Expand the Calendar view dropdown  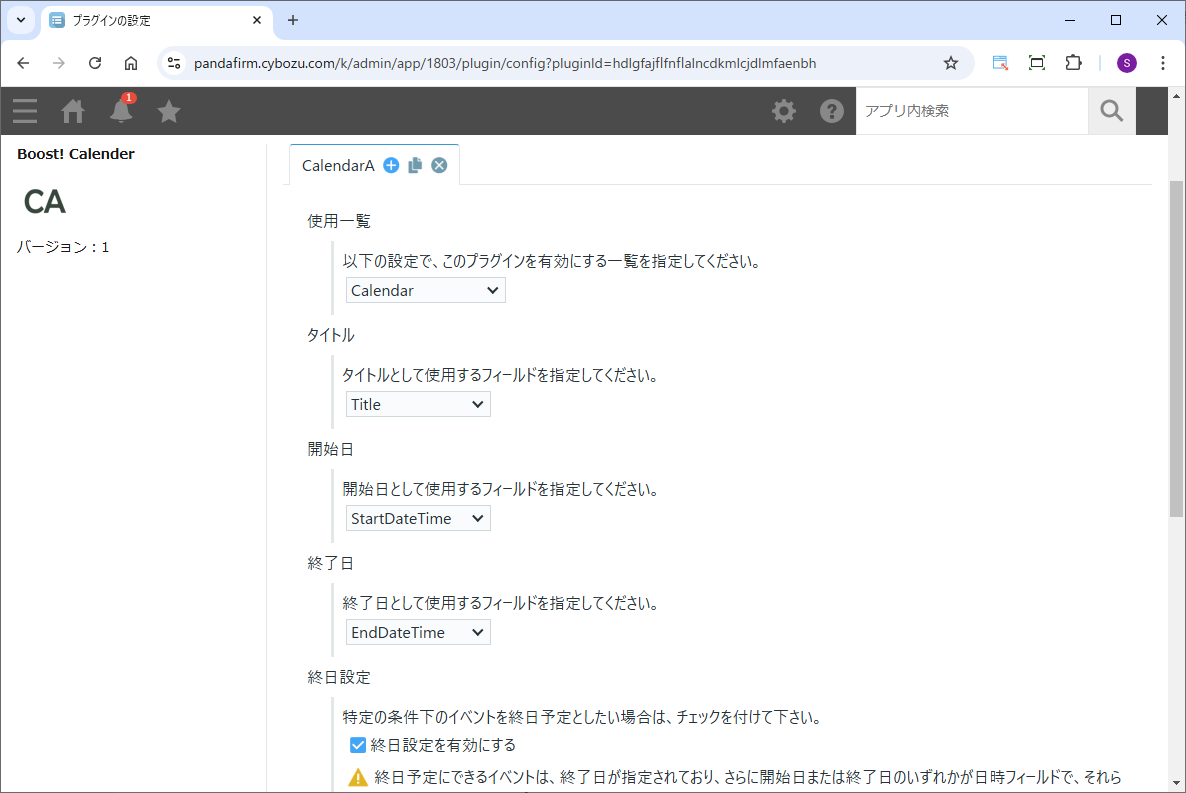(x=426, y=291)
